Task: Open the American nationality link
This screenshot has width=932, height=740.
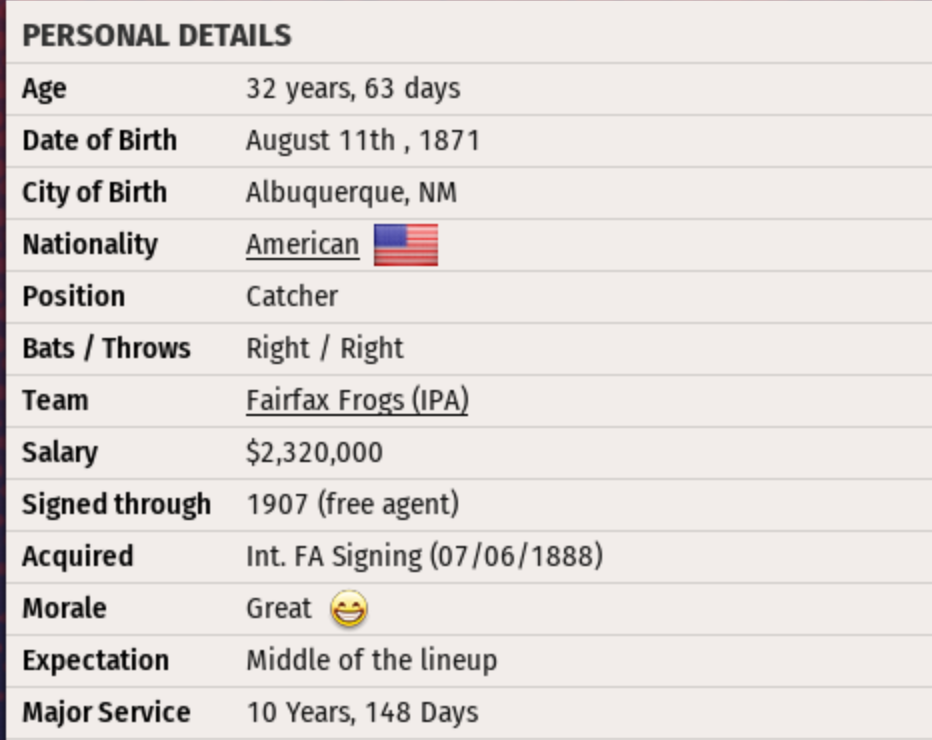Action: click(302, 245)
